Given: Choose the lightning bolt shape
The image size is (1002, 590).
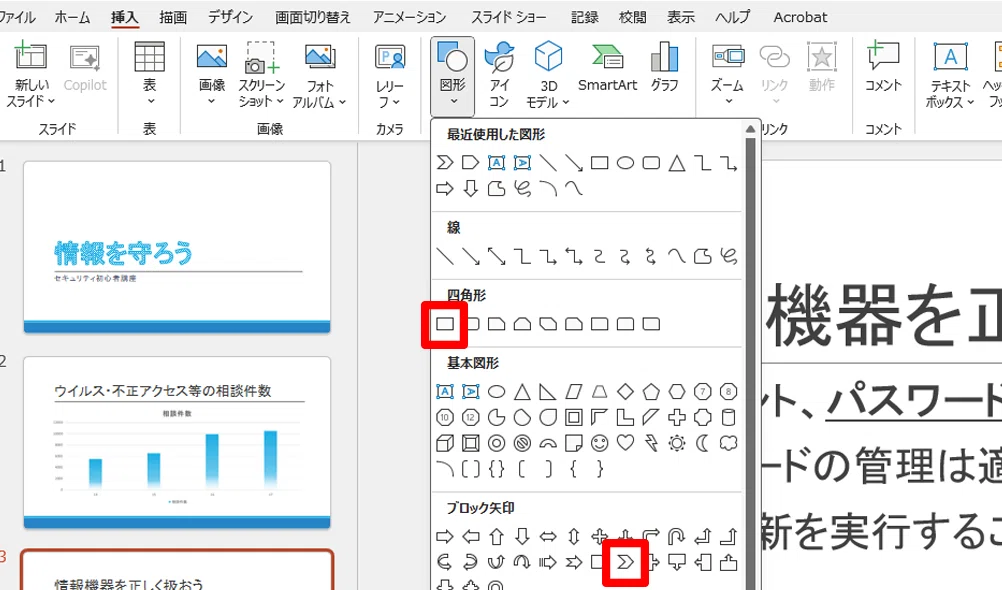Looking at the screenshot, I should coord(651,443).
